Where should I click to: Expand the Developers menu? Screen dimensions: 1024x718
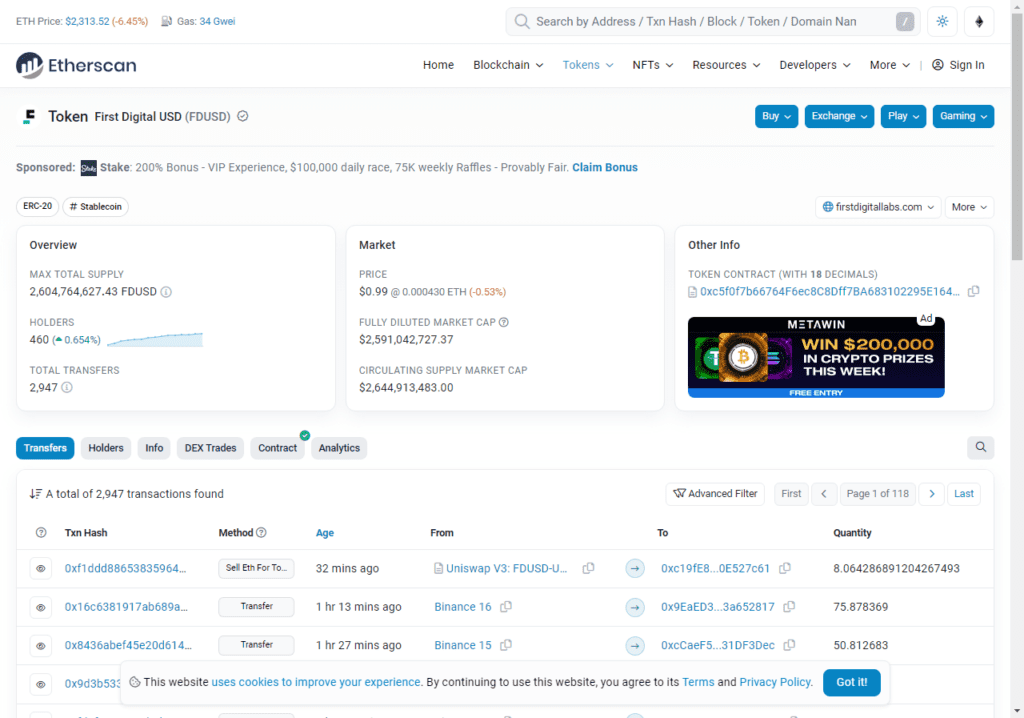(814, 65)
